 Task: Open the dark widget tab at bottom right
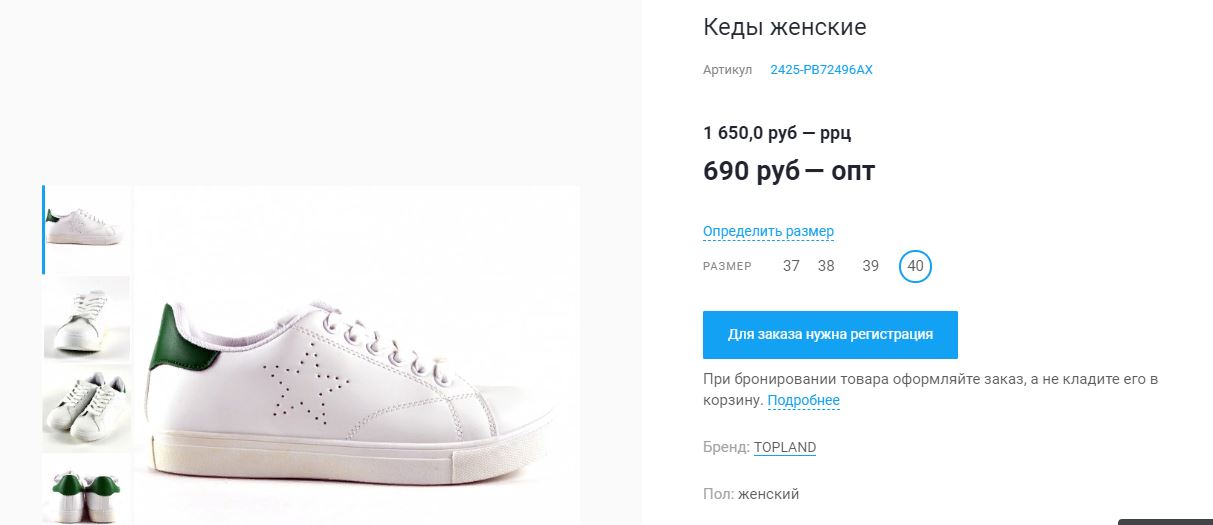[1165, 520]
